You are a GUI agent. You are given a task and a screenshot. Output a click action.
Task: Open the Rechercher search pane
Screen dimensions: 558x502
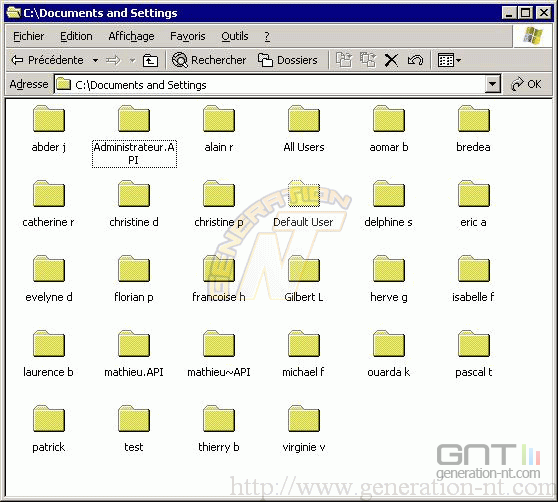click(x=209, y=60)
